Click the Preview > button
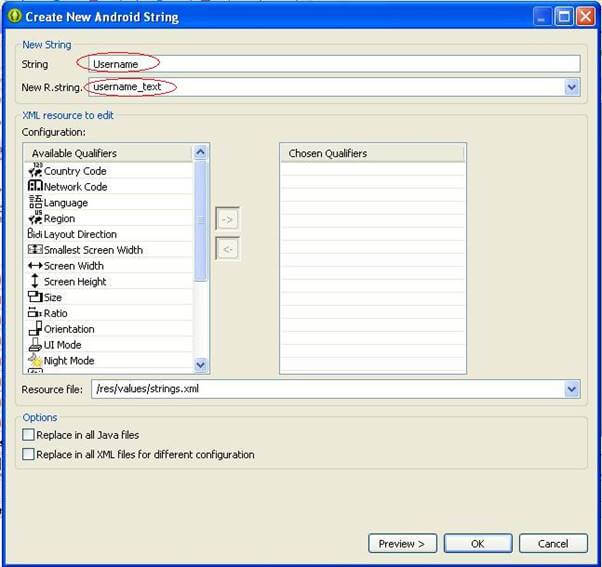Screen dimensions: 602x567 [x=402, y=543]
